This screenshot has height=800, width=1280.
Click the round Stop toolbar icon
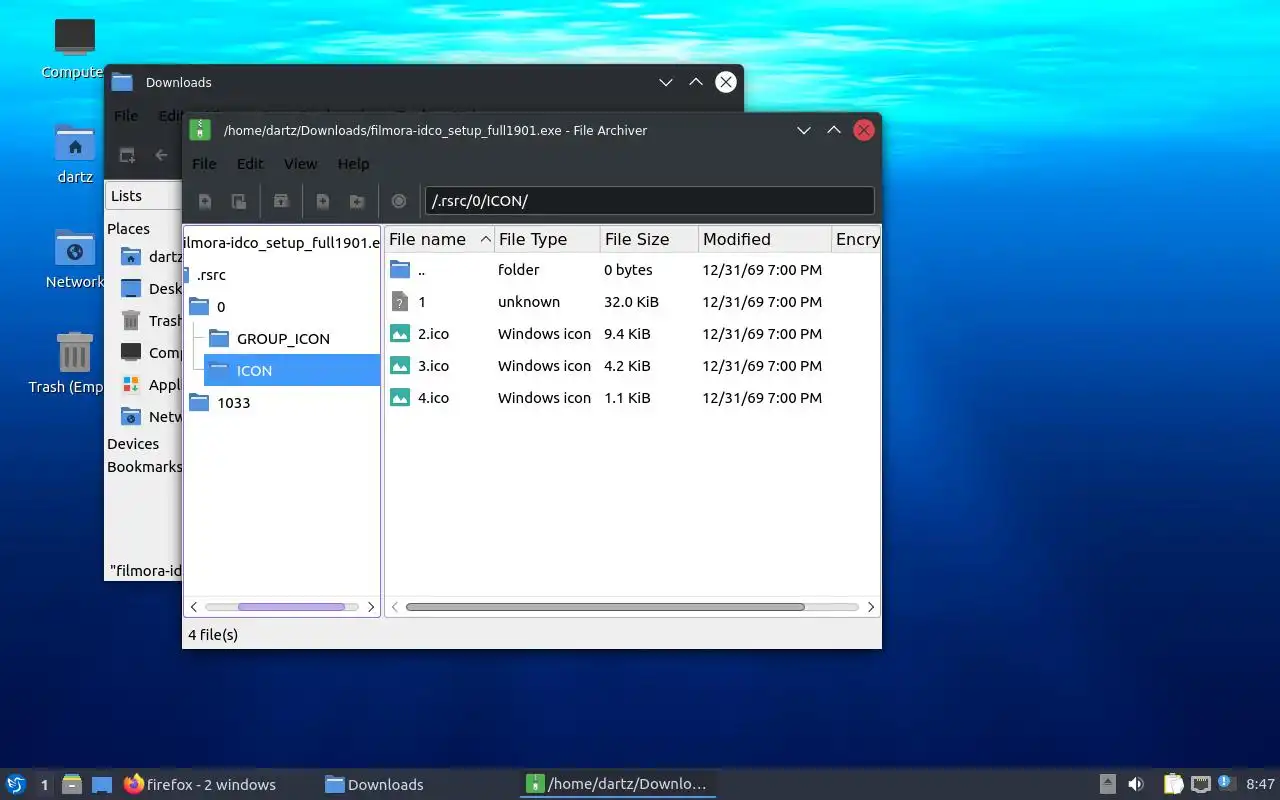(x=399, y=201)
